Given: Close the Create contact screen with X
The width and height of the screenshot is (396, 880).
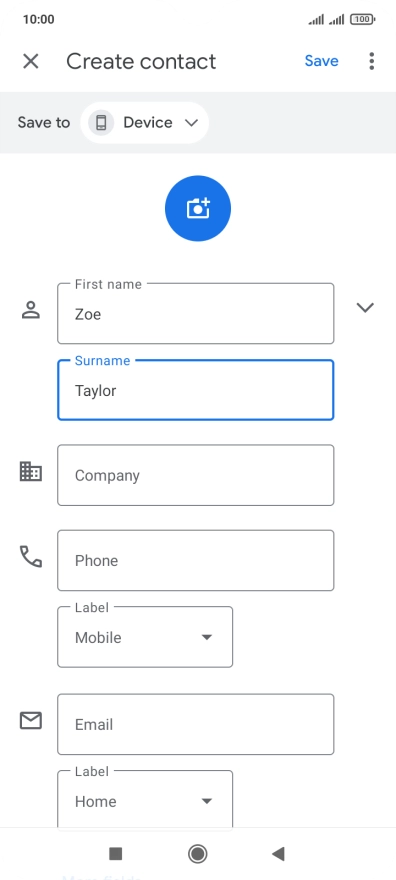Looking at the screenshot, I should pyautogui.click(x=31, y=61).
